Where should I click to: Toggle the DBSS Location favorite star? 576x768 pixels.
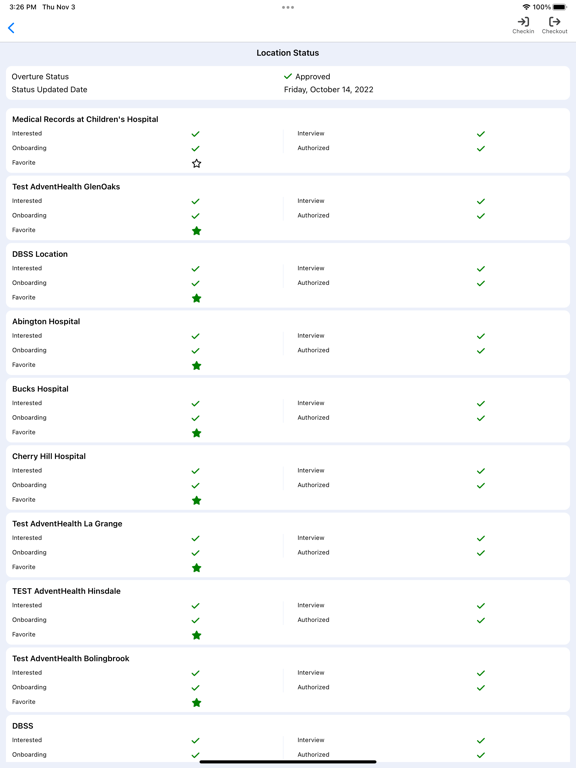coord(196,298)
